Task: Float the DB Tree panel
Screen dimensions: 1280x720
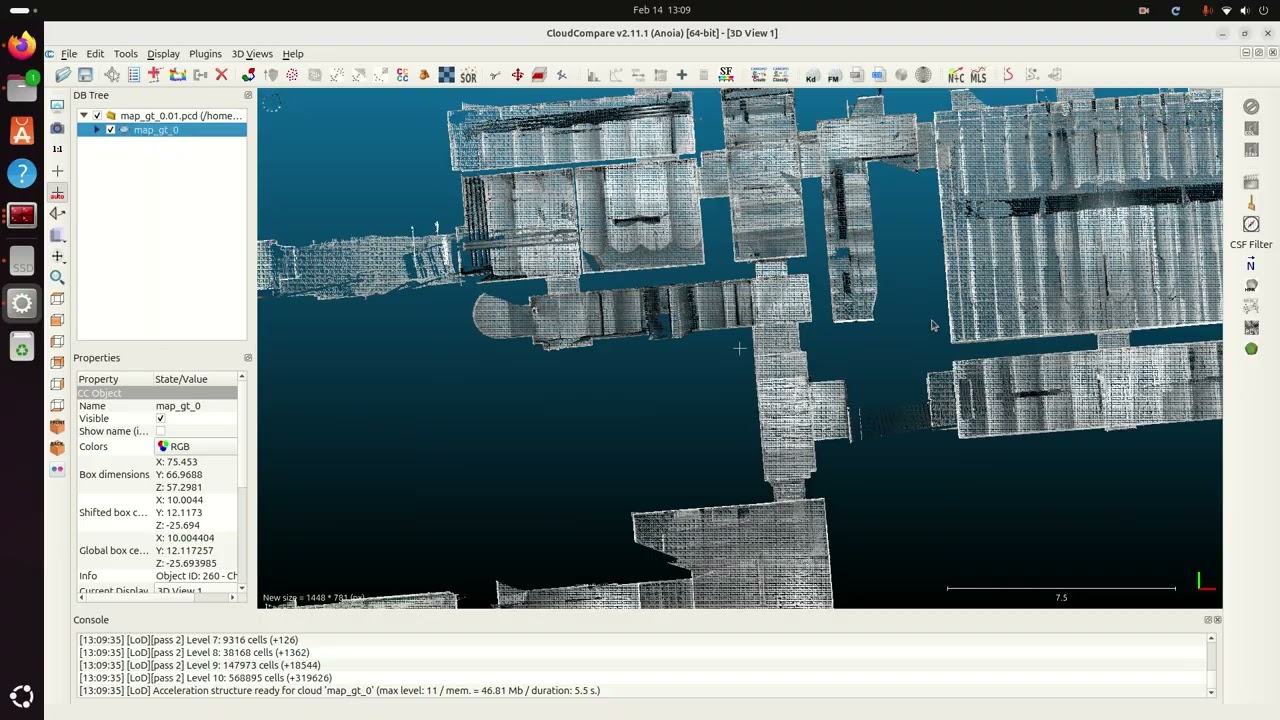Action: (x=248, y=95)
